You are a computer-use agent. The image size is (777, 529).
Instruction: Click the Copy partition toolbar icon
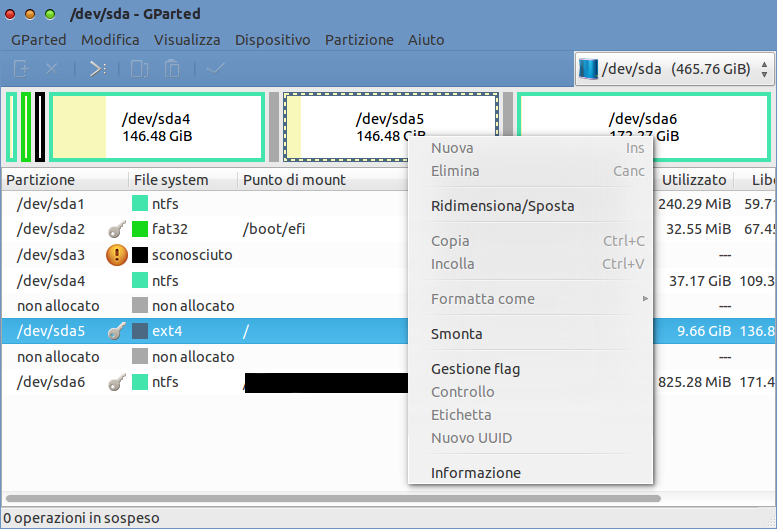coord(139,68)
